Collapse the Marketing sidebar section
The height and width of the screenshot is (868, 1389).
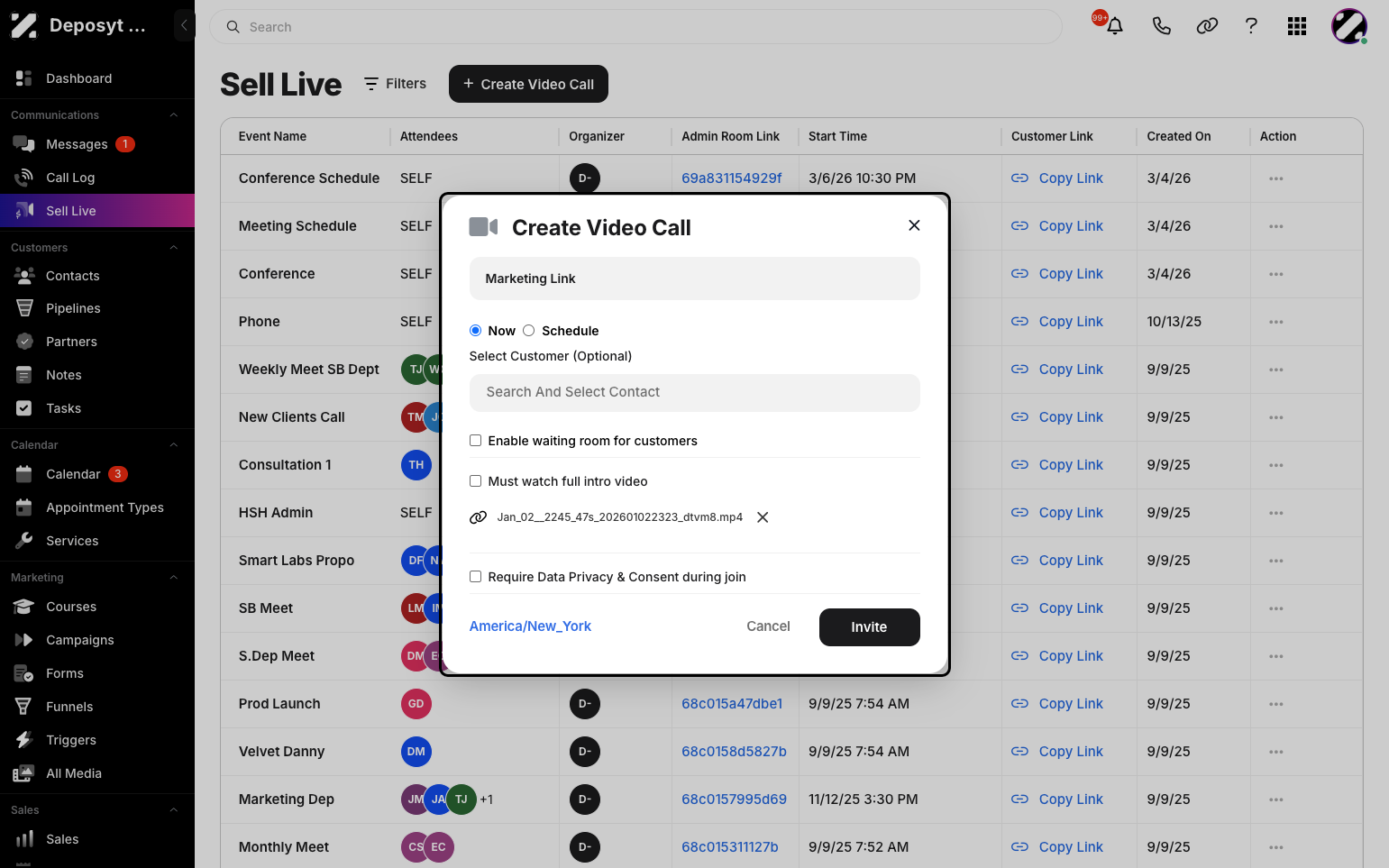(x=174, y=578)
